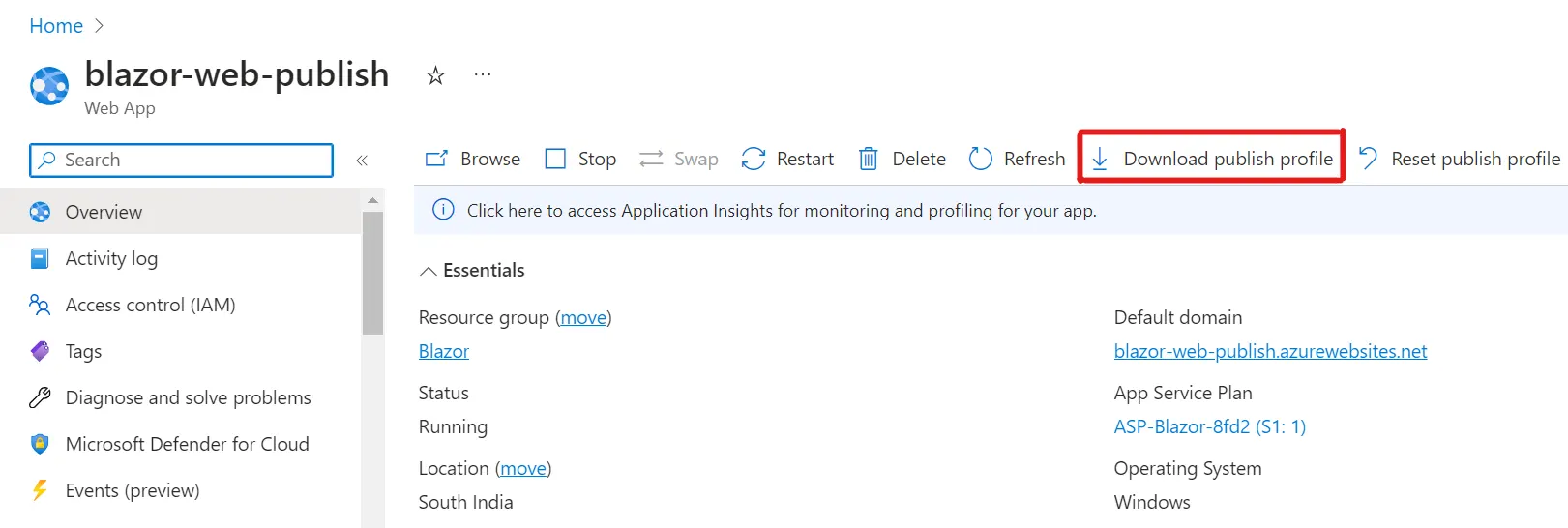Click the sidebar Search input field
The width and height of the screenshot is (1568, 528).
(x=182, y=161)
